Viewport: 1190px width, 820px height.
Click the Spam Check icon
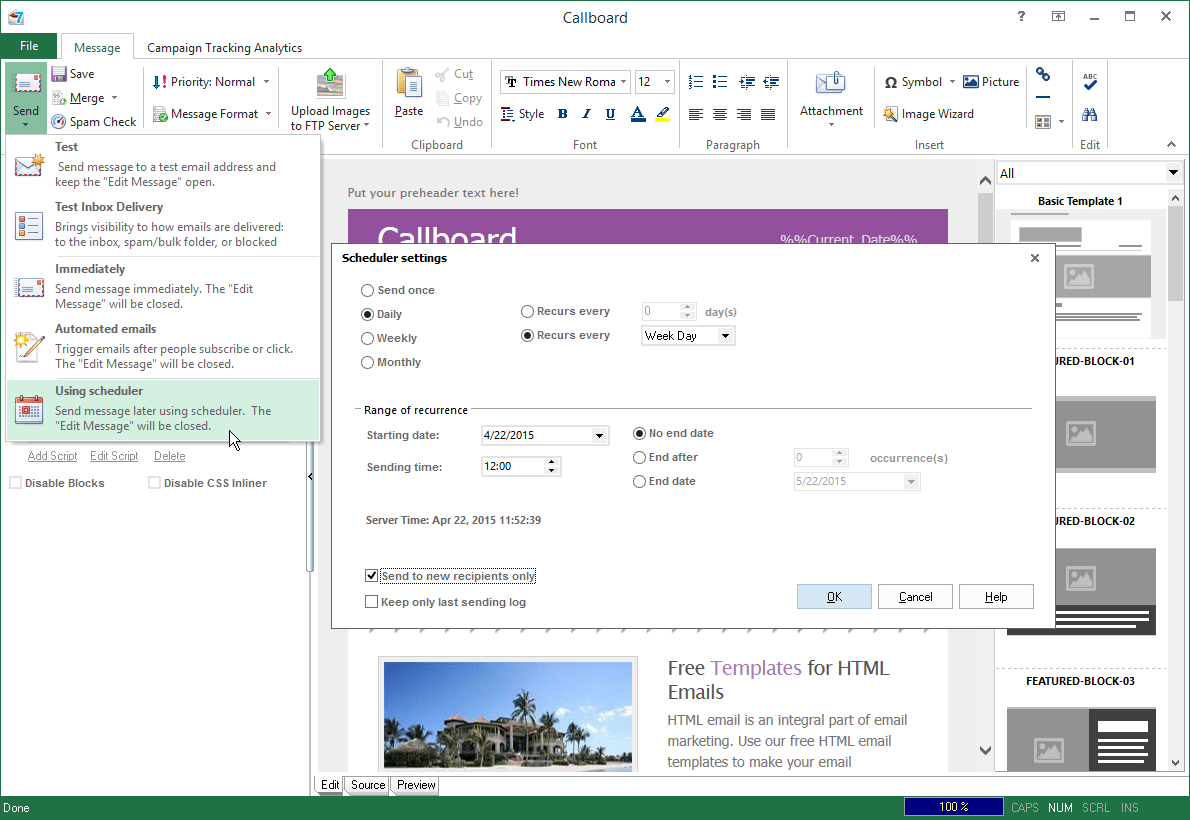59,122
